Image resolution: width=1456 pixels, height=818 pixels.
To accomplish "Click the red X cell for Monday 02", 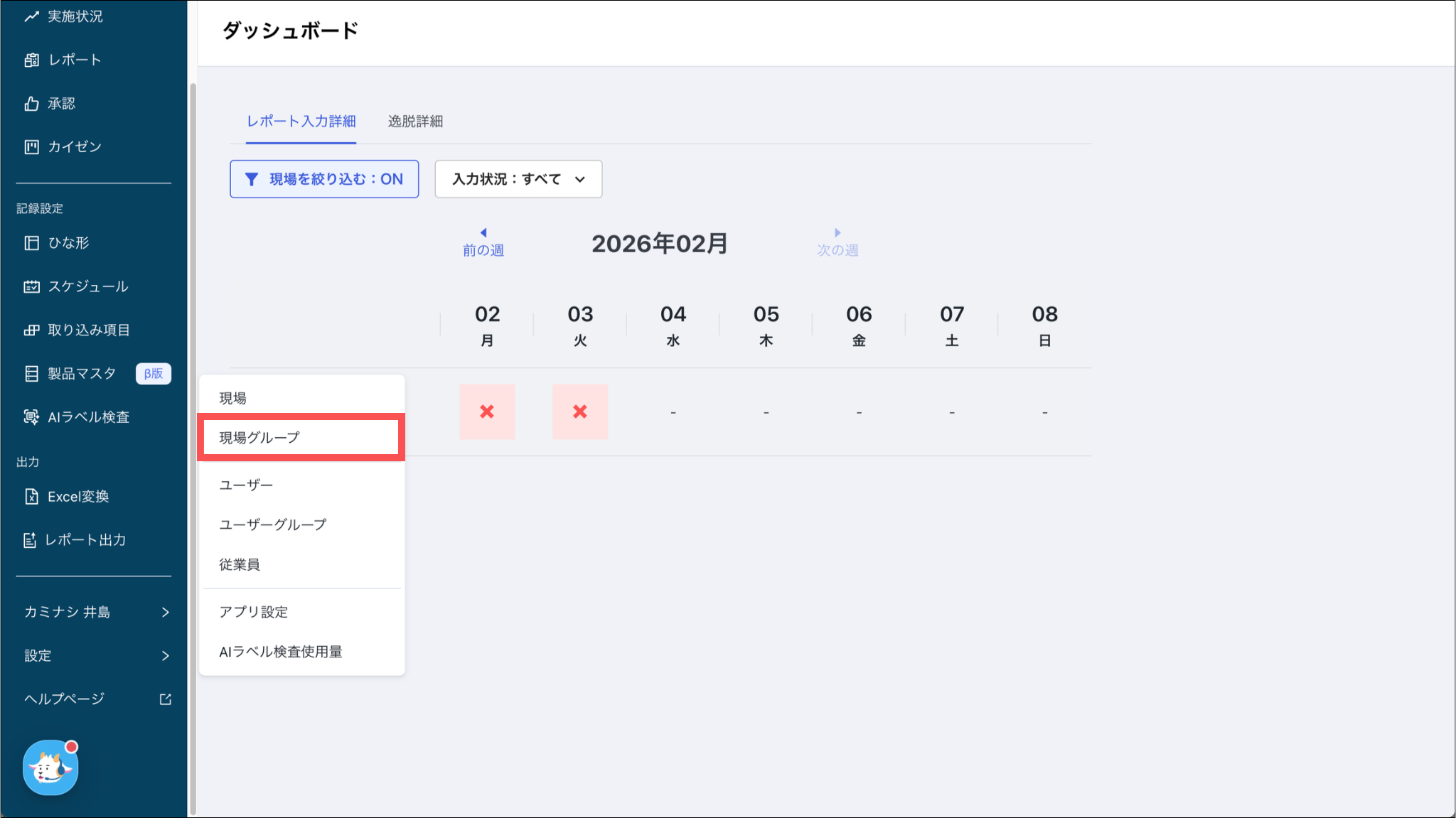I will [x=487, y=411].
